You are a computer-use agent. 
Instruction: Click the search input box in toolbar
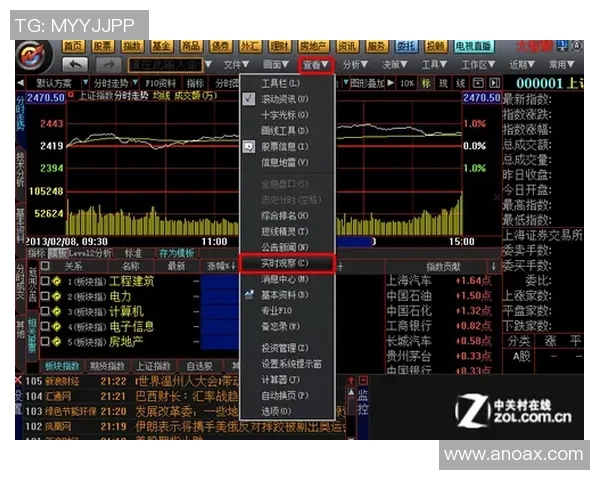click(166, 64)
